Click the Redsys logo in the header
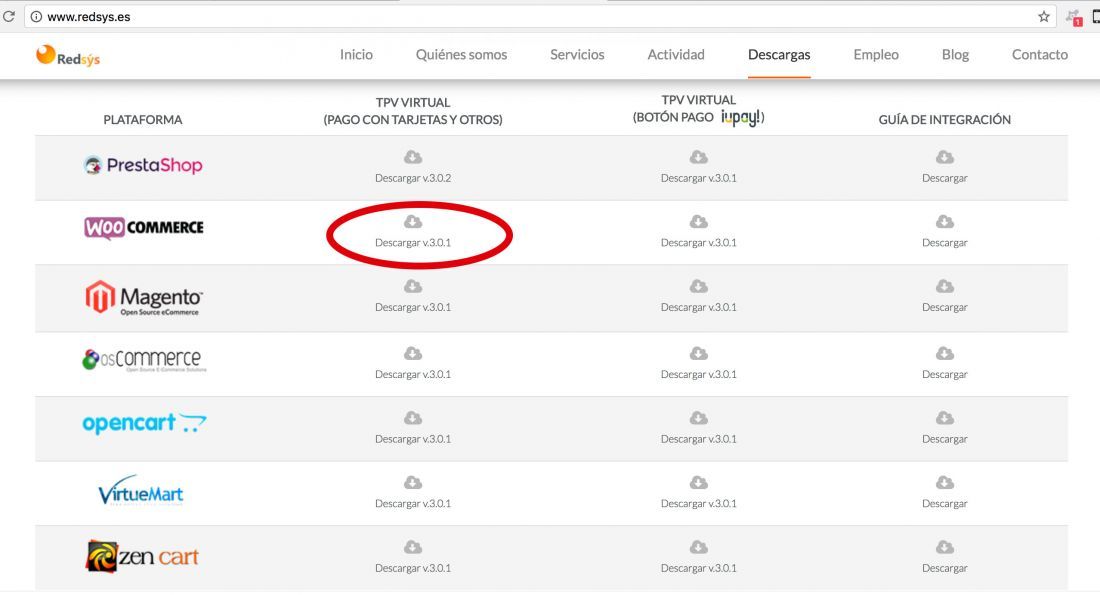Image resolution: width=1100 pixels, height=595 pixels. [x=68, y=55]
